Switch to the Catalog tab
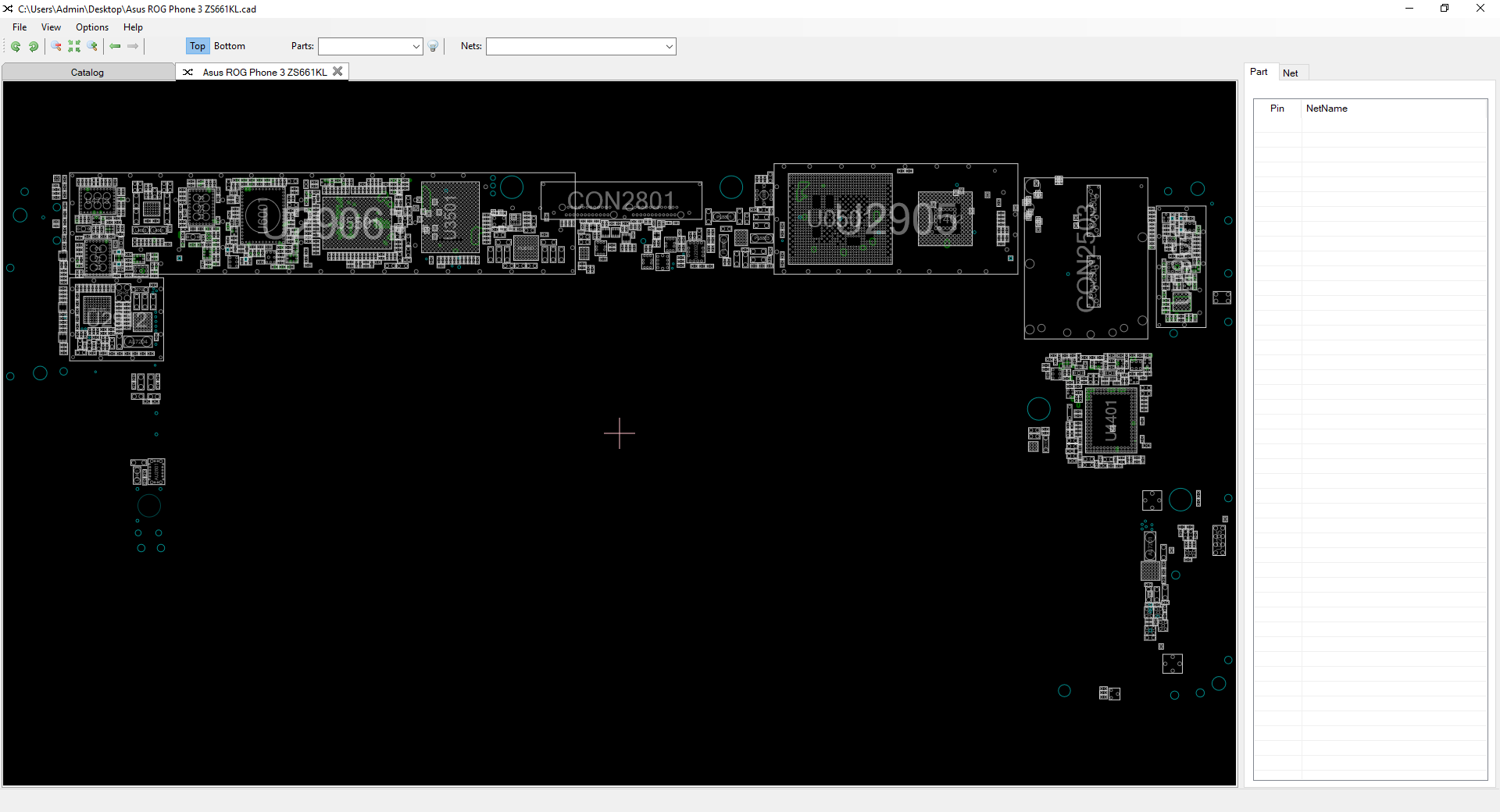This screenshot has height=812, width=1500. (x=87, y=72)
